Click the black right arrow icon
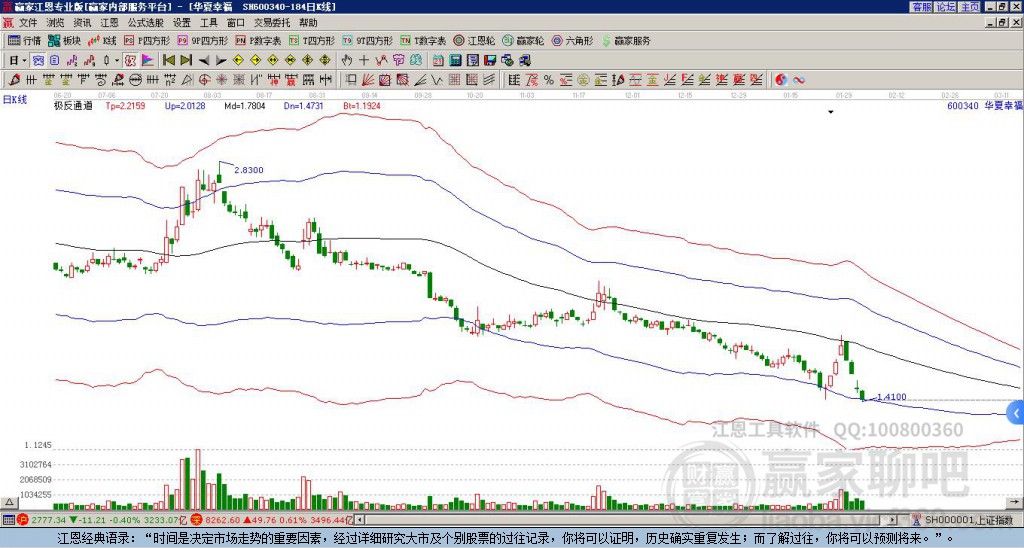This screenshot has width=1024, height=548. pos(221,60)
